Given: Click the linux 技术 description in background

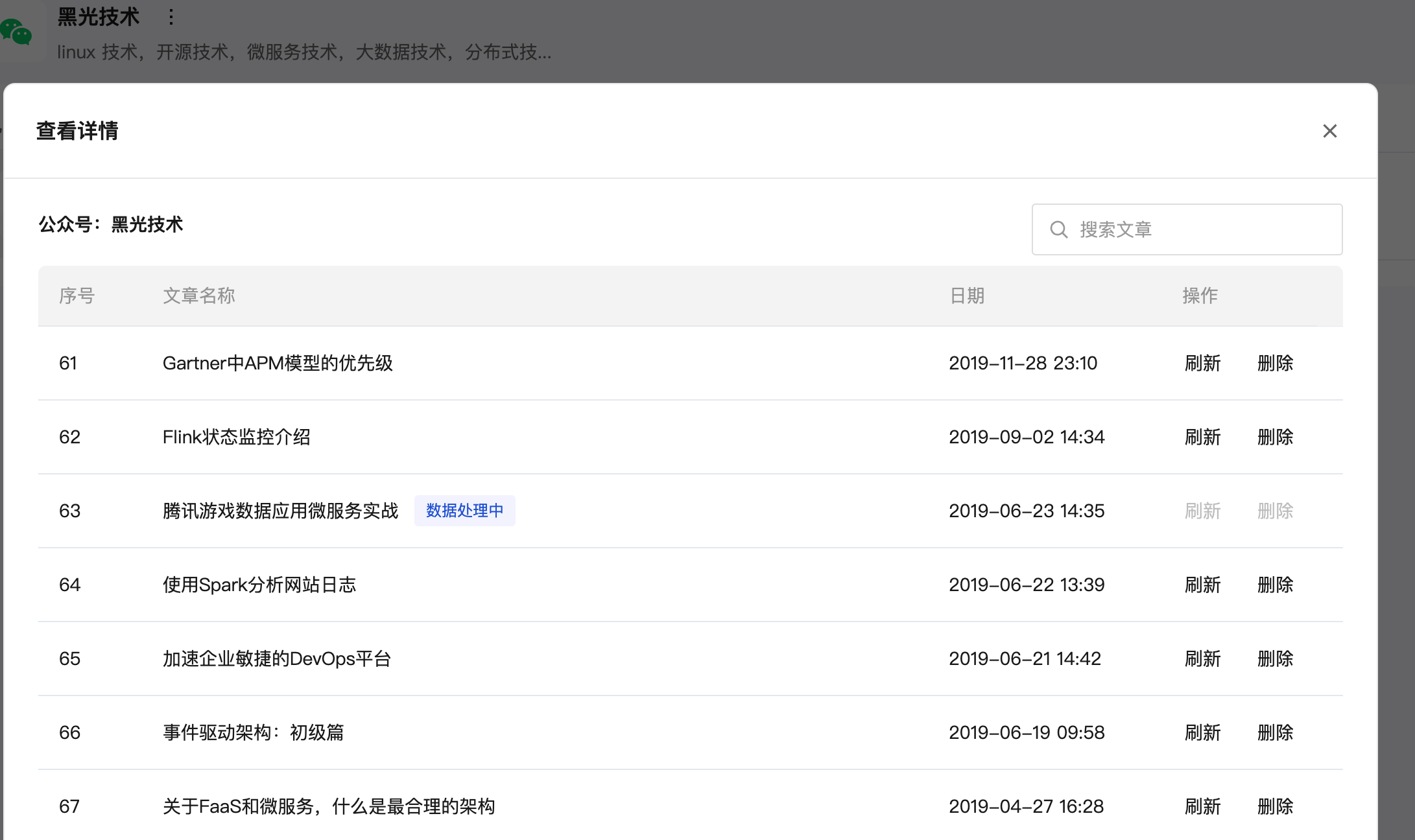Looking at the screenshot, I should [304, 52].
